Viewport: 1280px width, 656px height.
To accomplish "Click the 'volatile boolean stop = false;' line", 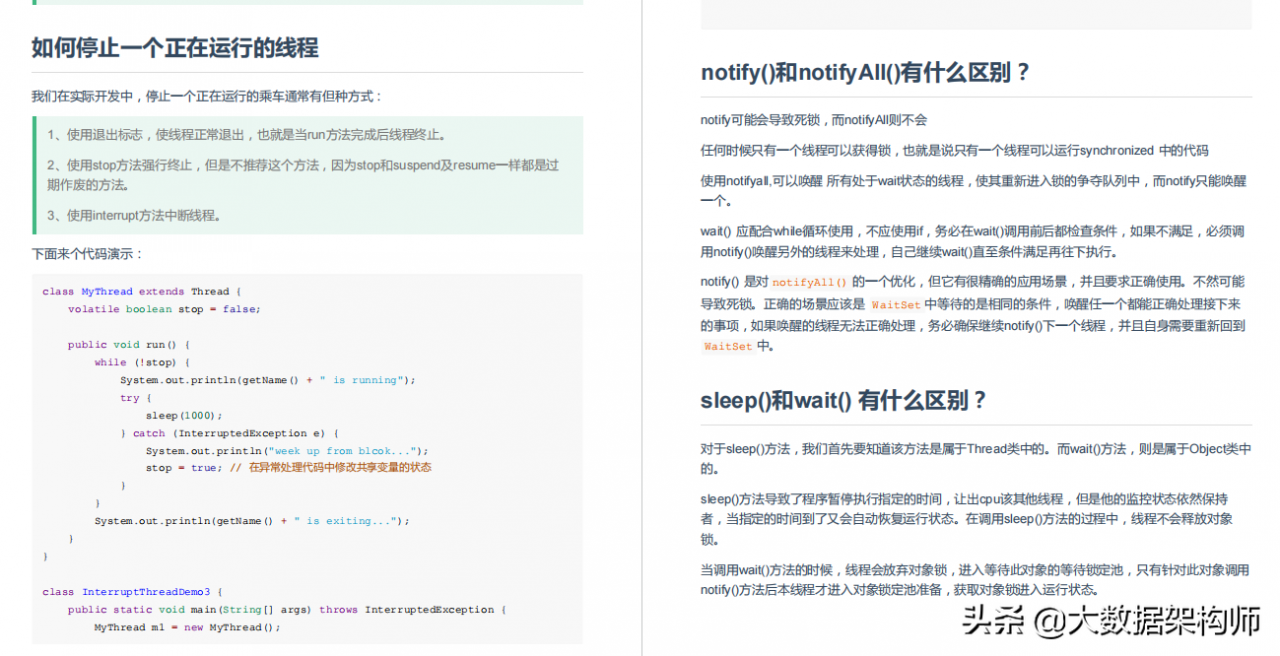I will [164, 309].
